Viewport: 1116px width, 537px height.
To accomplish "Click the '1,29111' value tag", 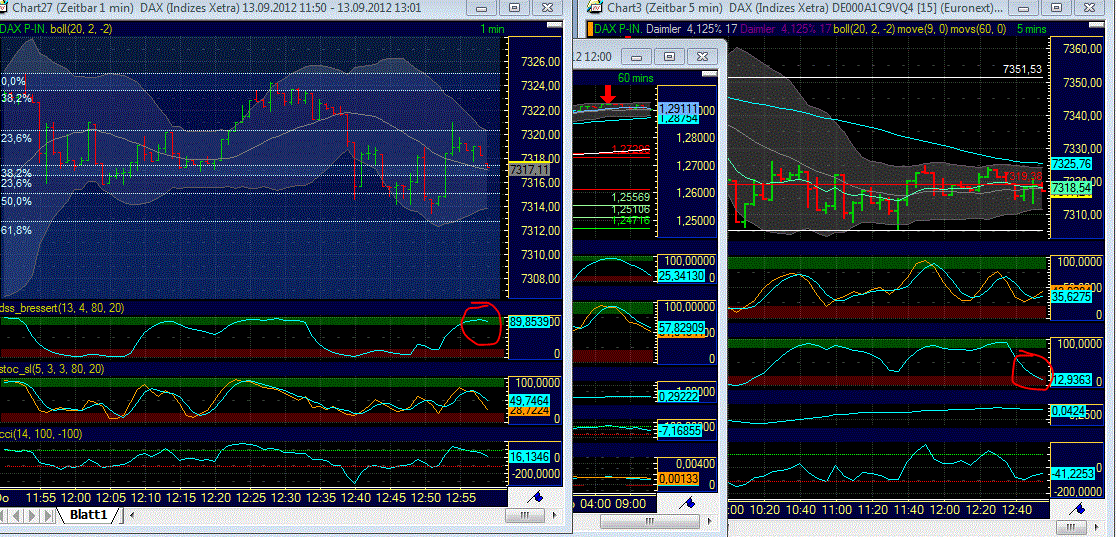I will 678,108.
